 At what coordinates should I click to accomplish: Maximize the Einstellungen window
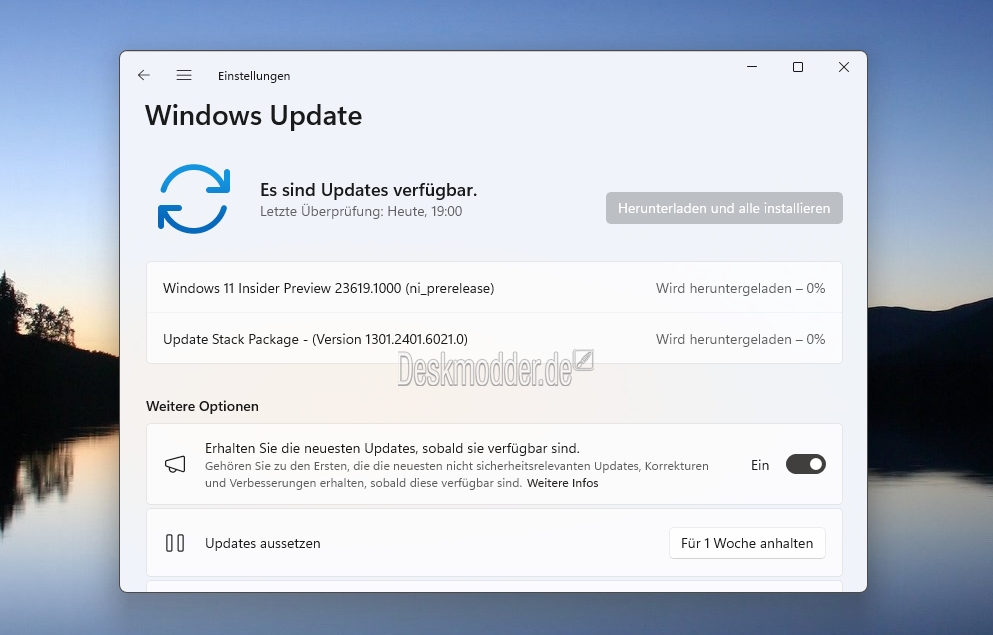click(x=798, y=66)
